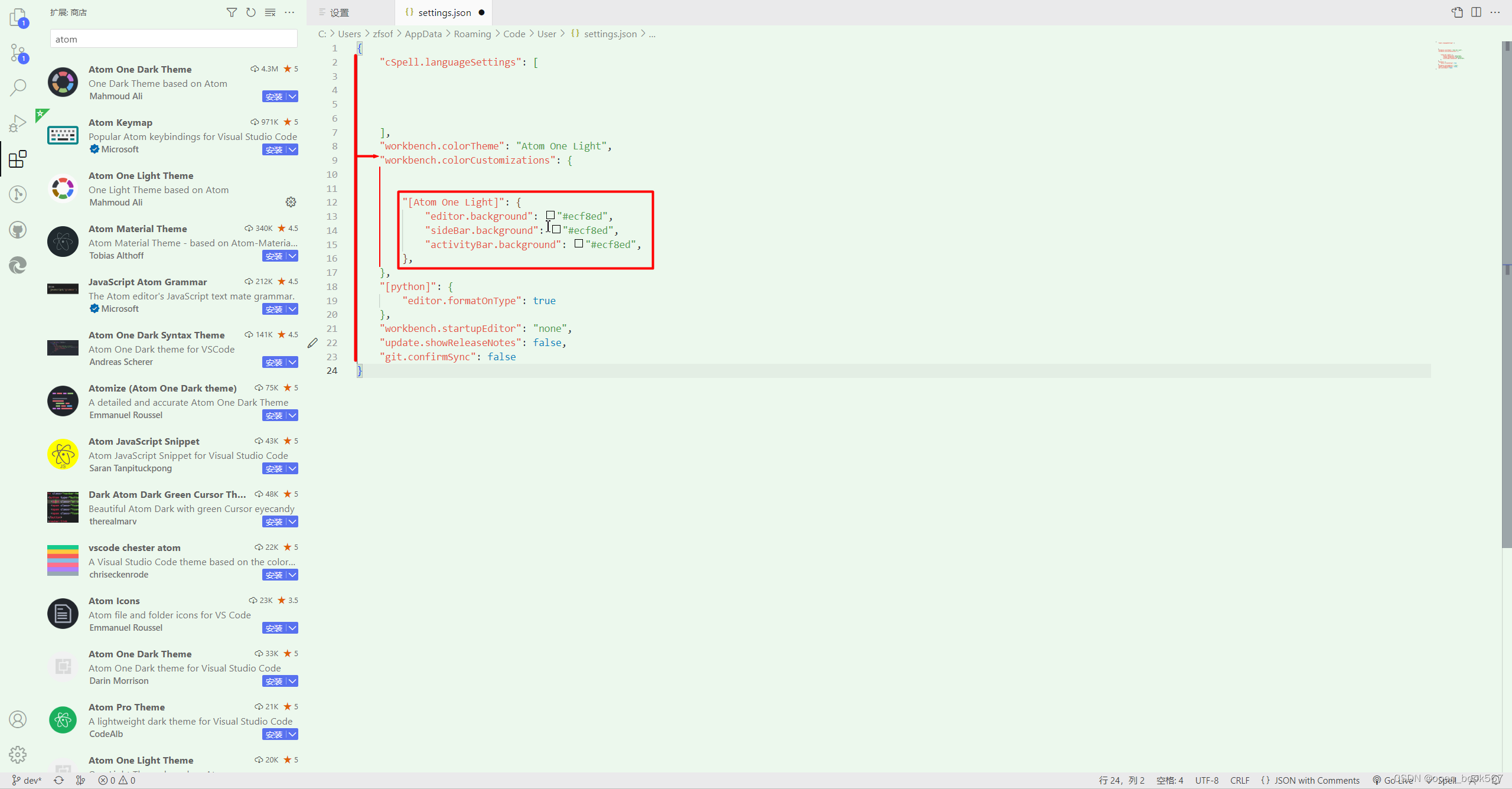Click the extensions search box containing atom

point(174,39)
